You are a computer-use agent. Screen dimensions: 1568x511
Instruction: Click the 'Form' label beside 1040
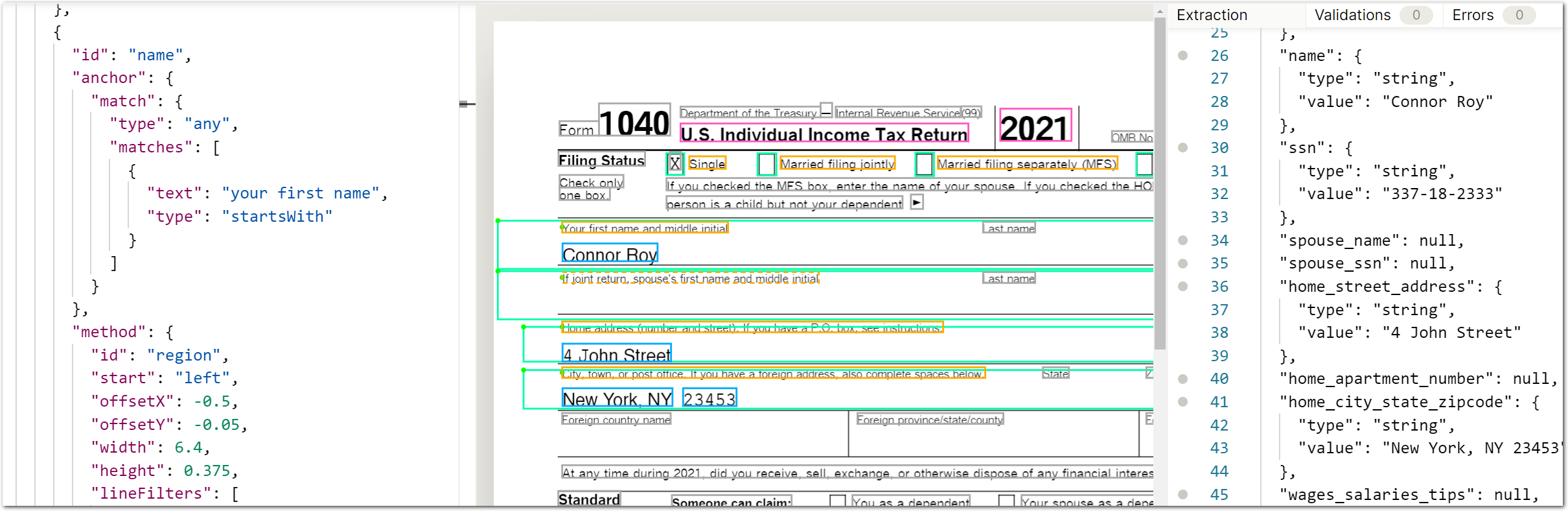click(x=577, y=129)
